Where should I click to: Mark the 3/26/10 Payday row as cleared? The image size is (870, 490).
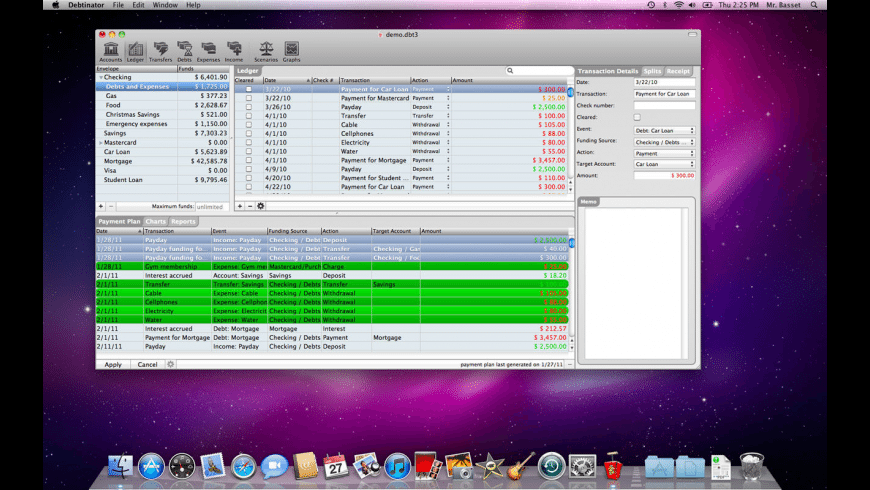tap(249, 107)
